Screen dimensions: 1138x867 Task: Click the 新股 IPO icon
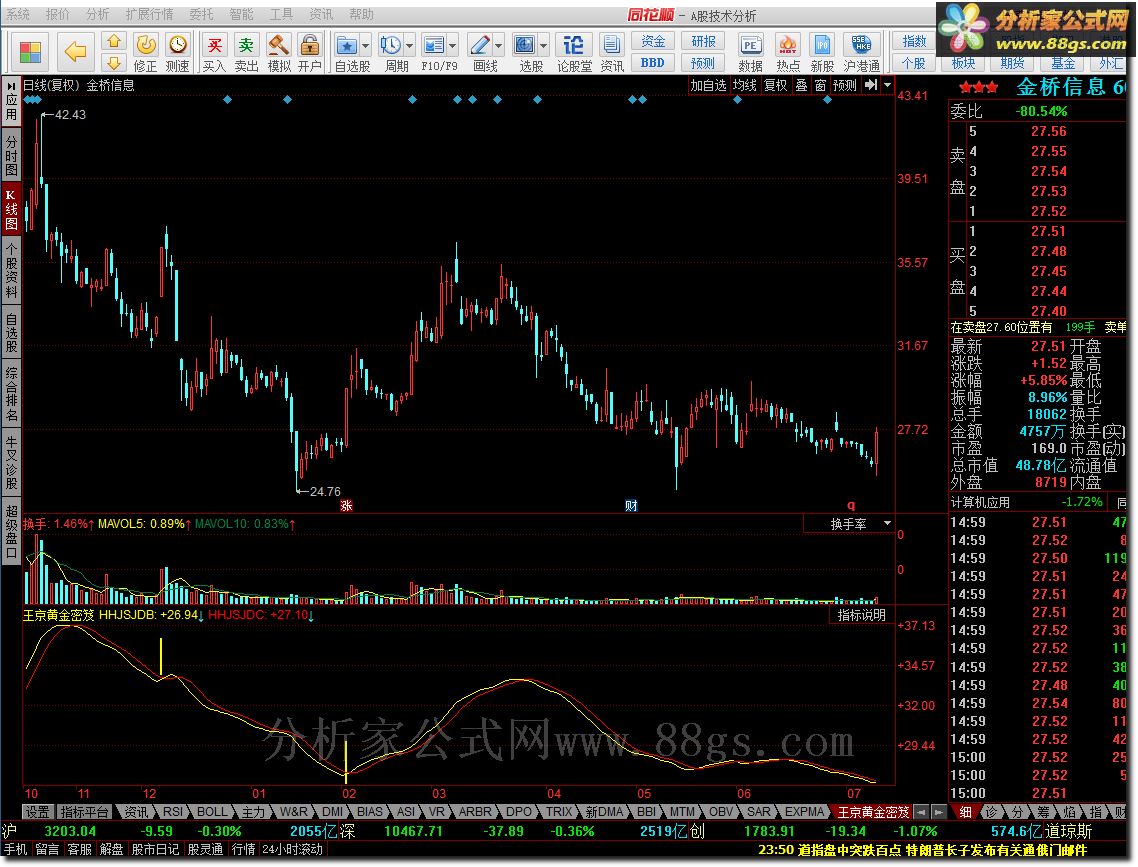point(822,45)
